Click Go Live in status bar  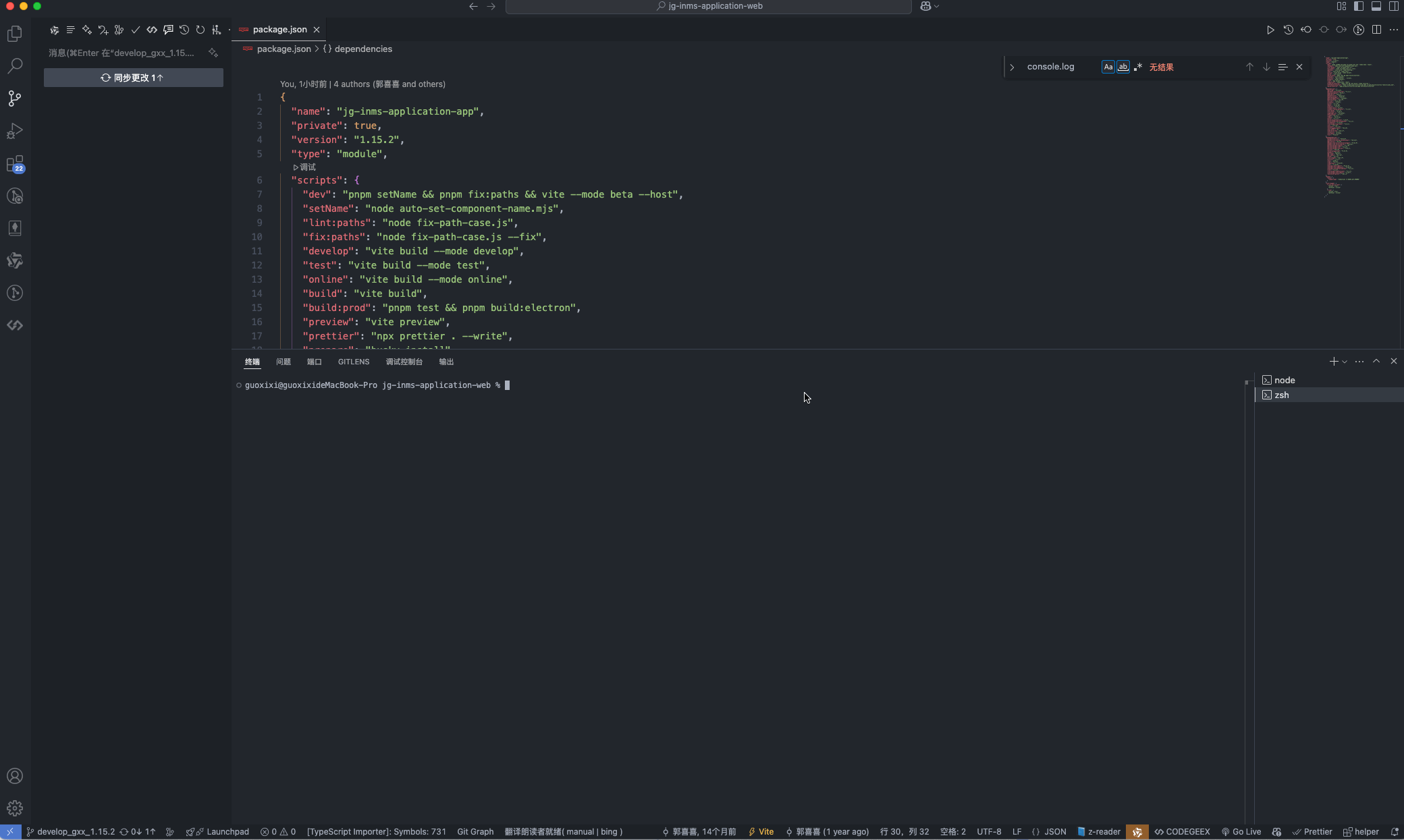[x=1241, y=832]
